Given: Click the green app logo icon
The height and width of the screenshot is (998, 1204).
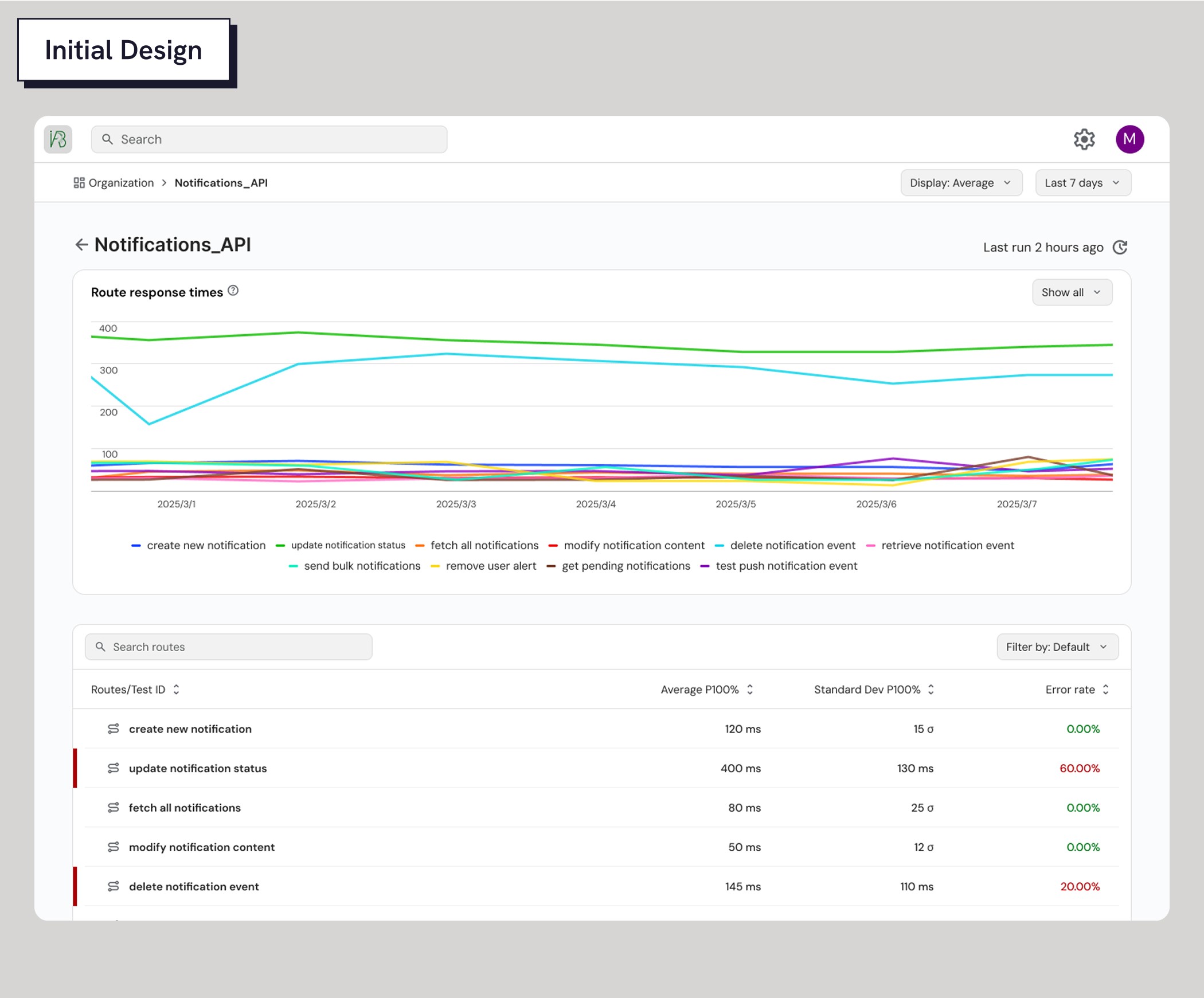Looking at the screenshot, I should tap(58, 139).
